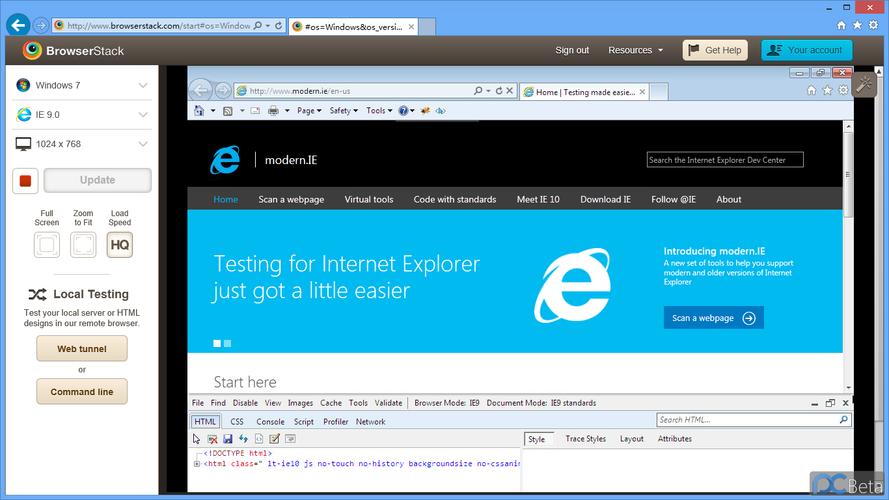This screenshot has width=889, height=500.
Task: Click the outer browser refresh icon
Action: (x=278, y=26)
